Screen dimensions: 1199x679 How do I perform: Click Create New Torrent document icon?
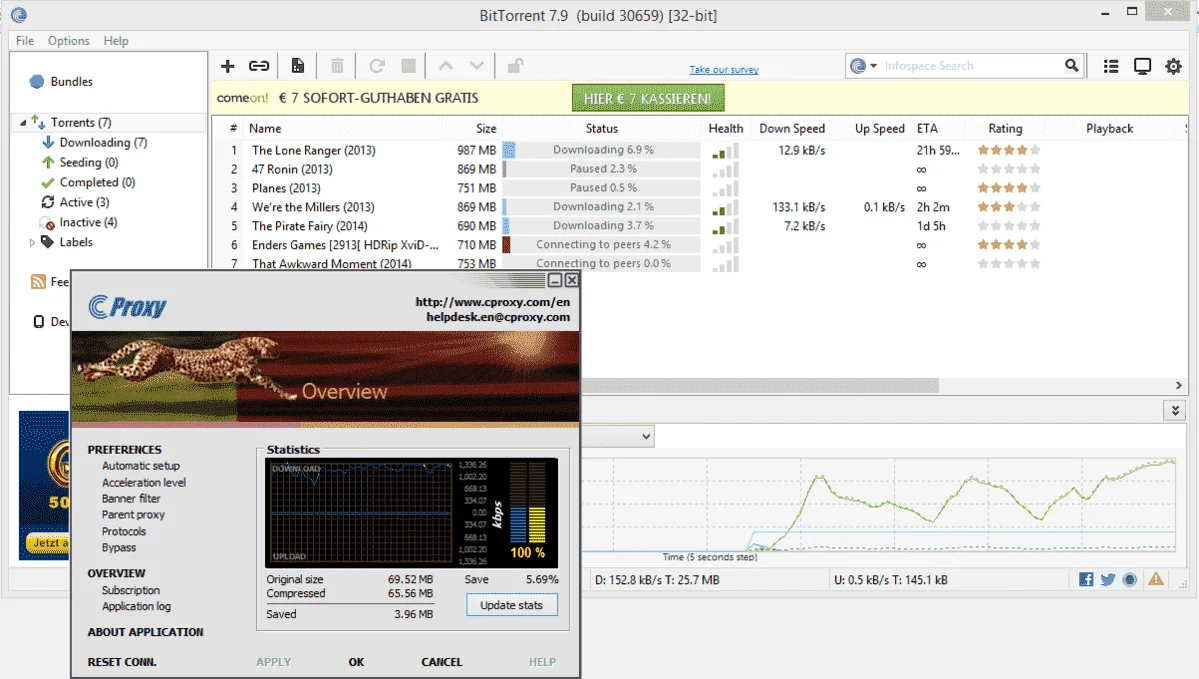[x=297, y=67]
